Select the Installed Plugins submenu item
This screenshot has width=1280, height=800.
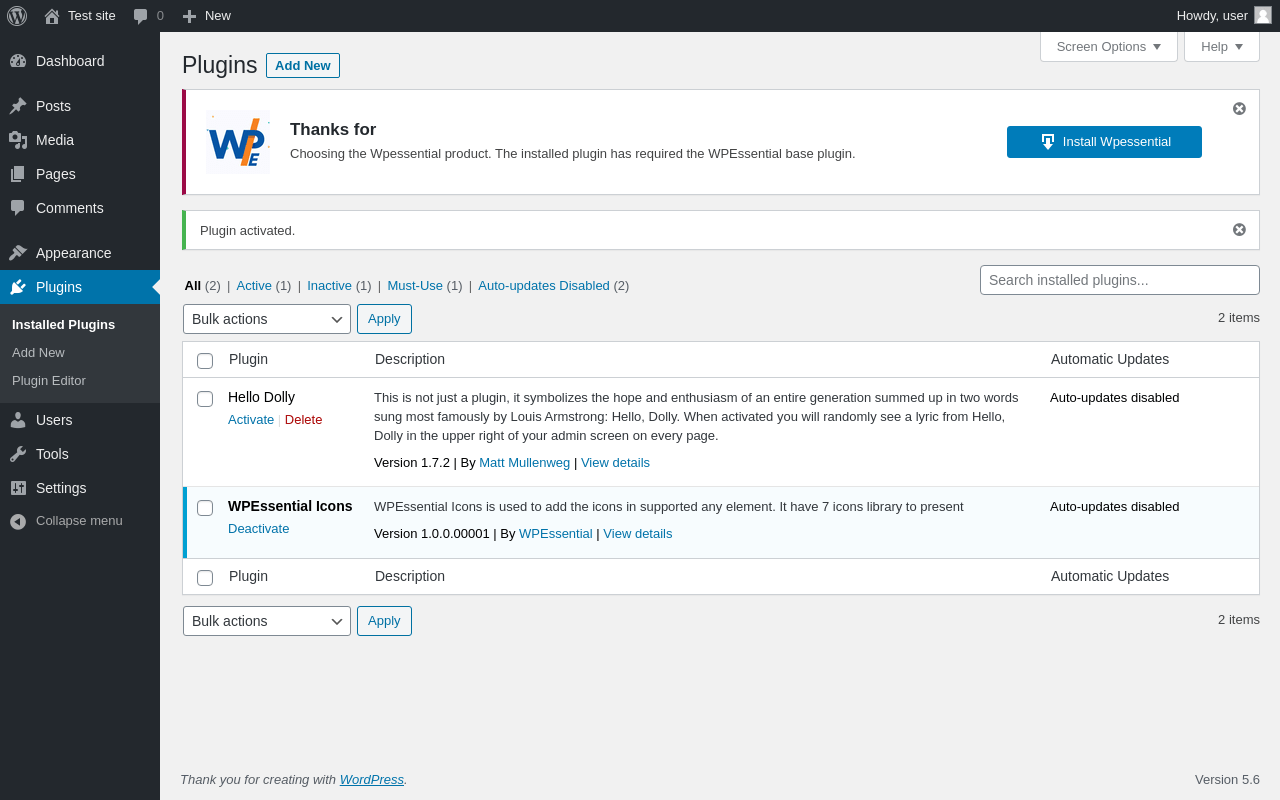point(63,325)
